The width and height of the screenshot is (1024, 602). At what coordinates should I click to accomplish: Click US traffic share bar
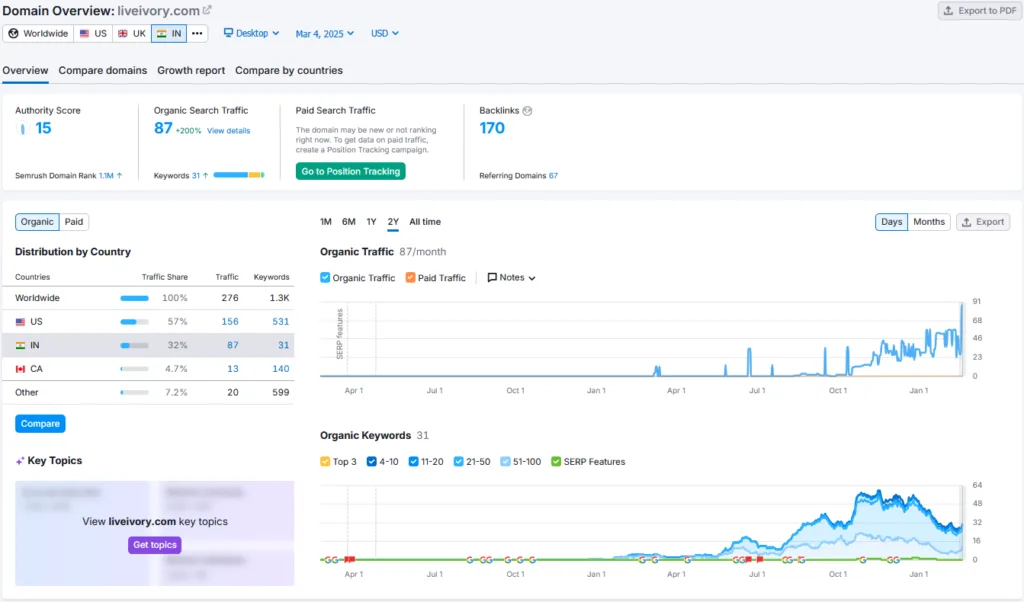coord(135,322)
